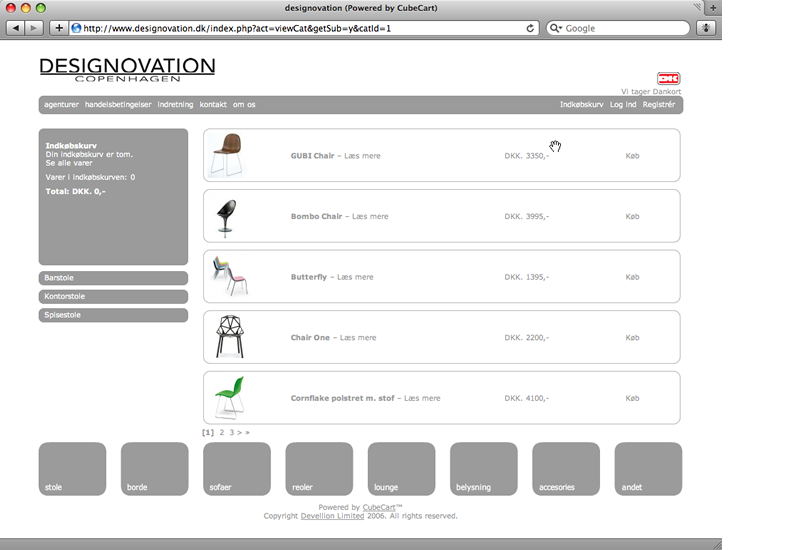
Task: Open the borde category tile
Action: click(x=155, y=469)
